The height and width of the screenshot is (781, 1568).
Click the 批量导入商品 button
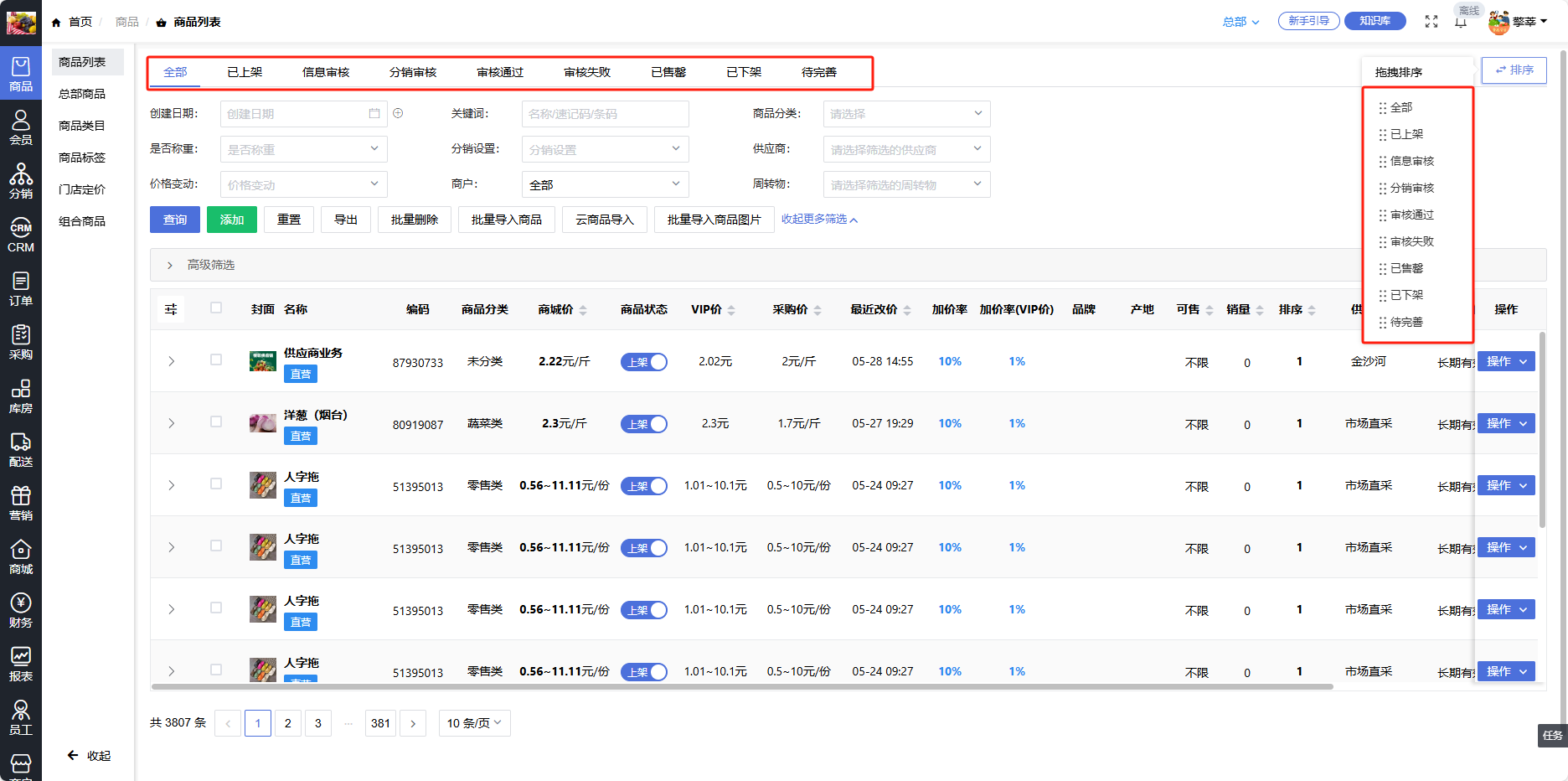tap(506, 220)
